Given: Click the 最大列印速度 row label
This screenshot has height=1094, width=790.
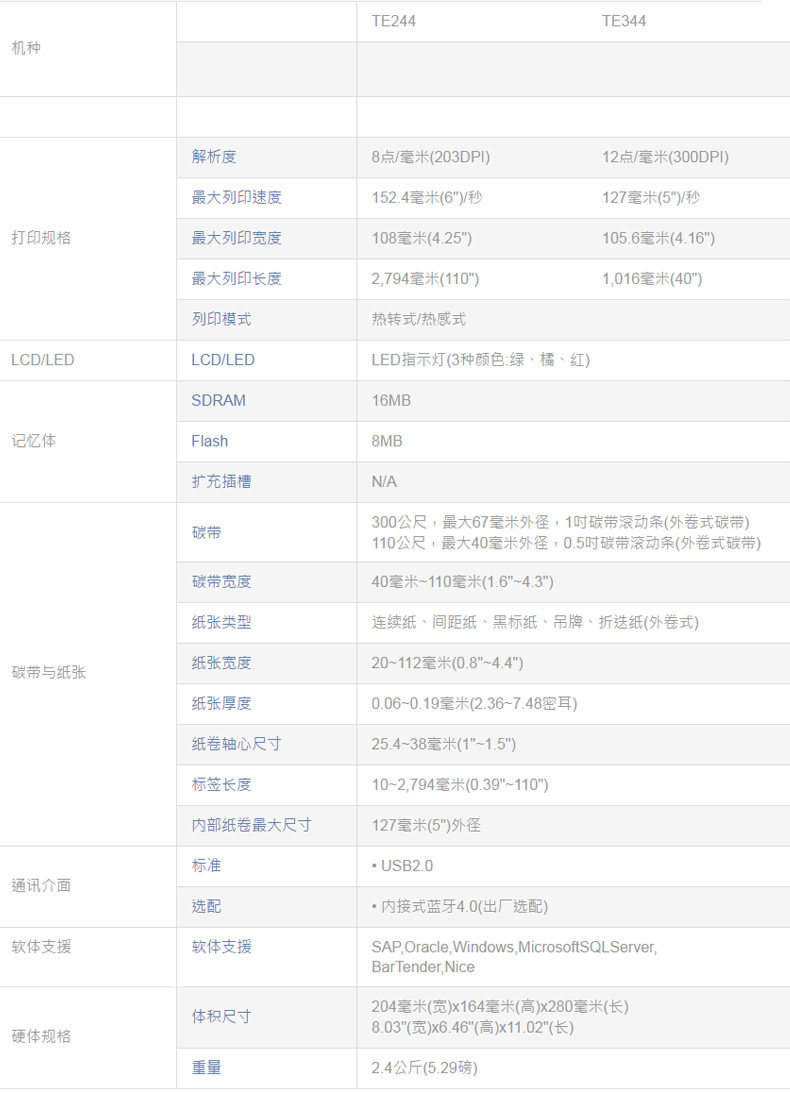Looking at the screenshot, I should (x=237, y=197).
